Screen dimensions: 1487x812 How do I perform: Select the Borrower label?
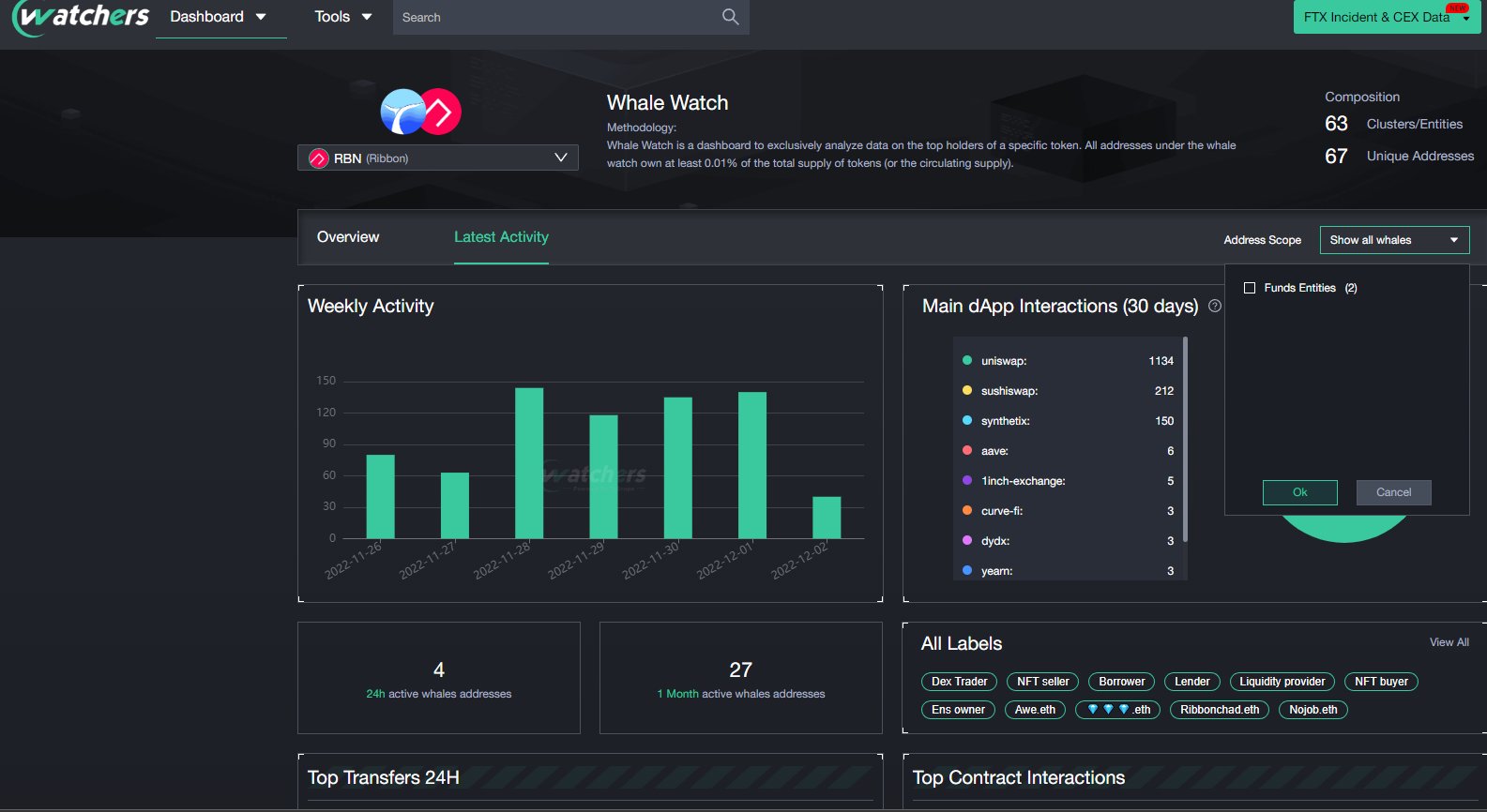point(1121,682)
